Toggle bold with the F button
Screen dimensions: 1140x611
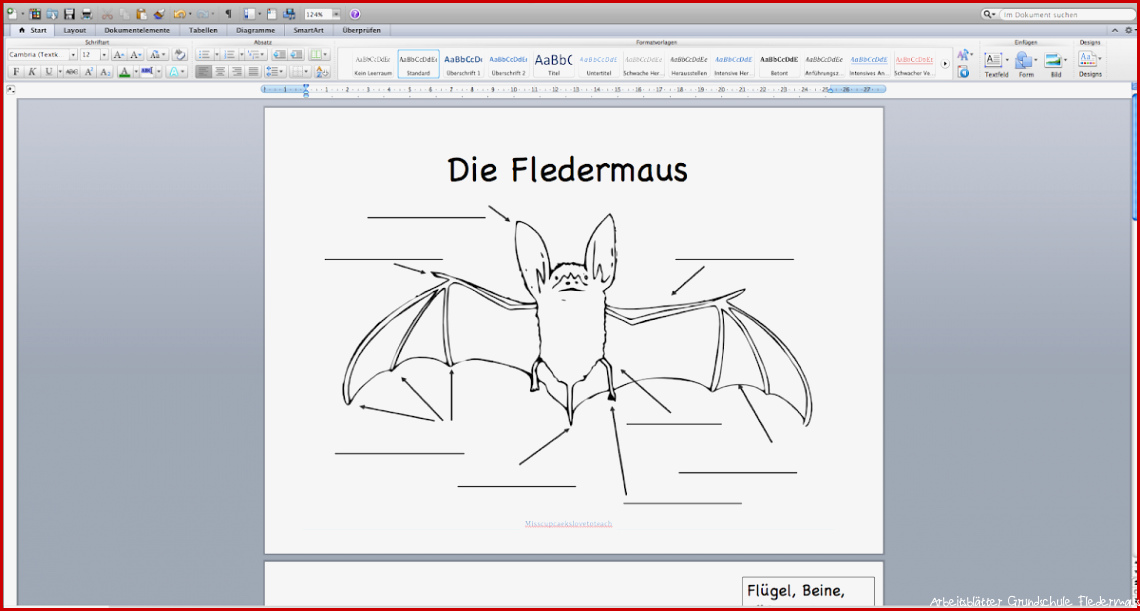coord(16,71)
